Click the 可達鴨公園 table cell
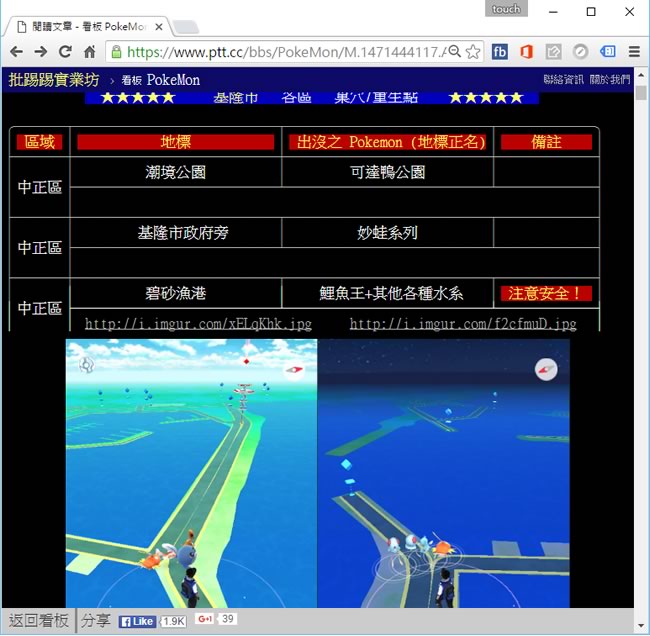 click(x=388, y=172)
